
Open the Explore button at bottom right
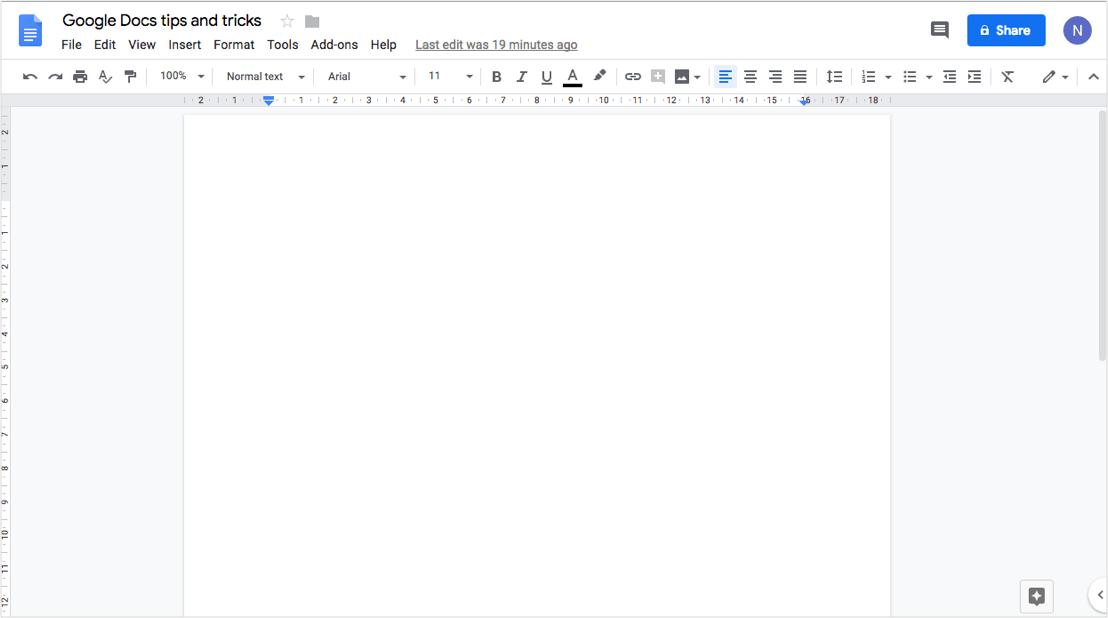(1036, 597)
